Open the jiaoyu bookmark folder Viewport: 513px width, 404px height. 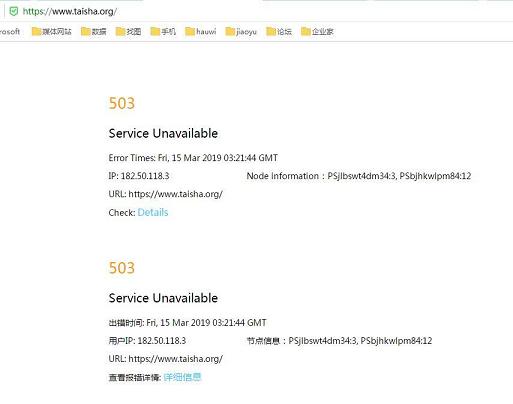coord(241,32)
